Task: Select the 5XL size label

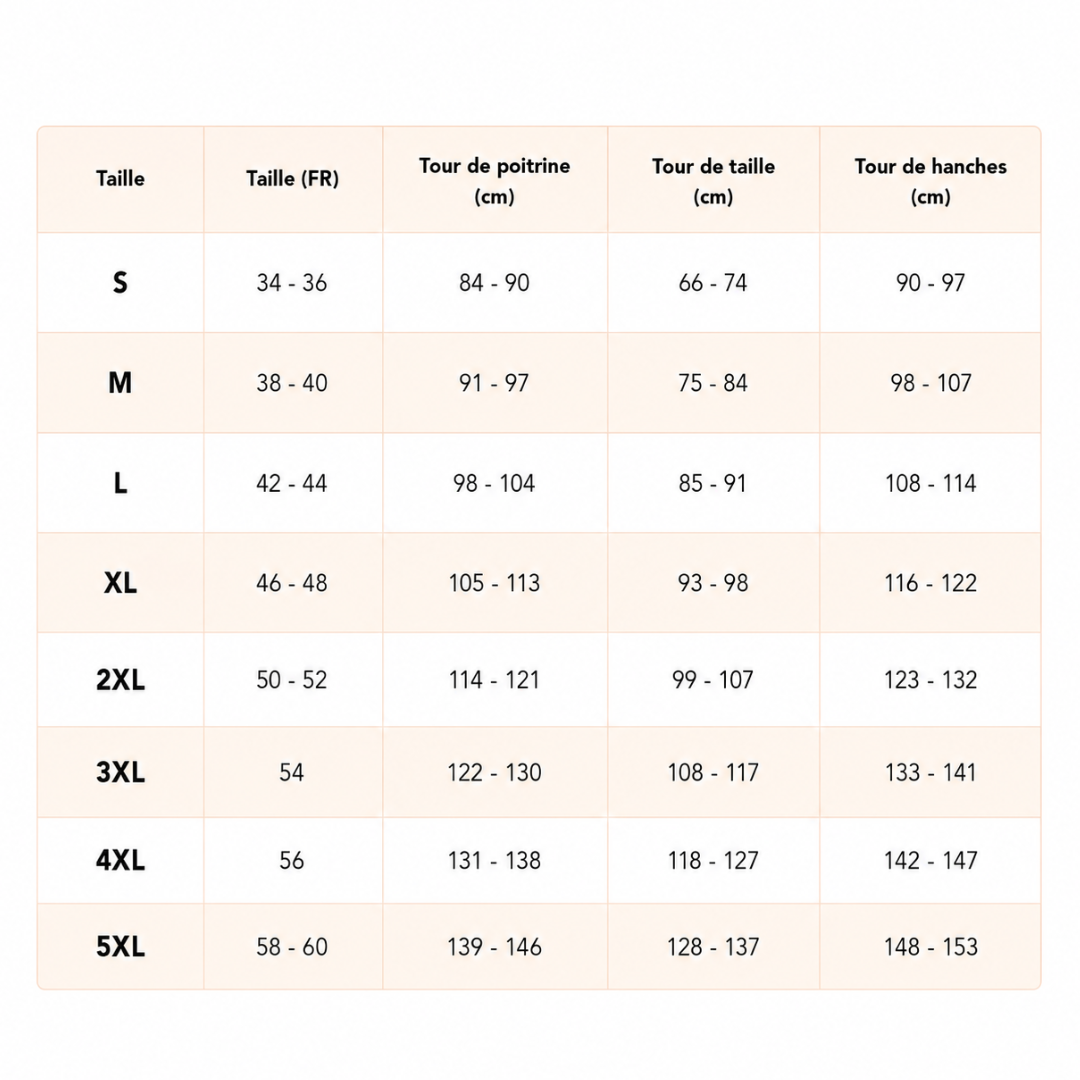Action: (x=121, y=946)
